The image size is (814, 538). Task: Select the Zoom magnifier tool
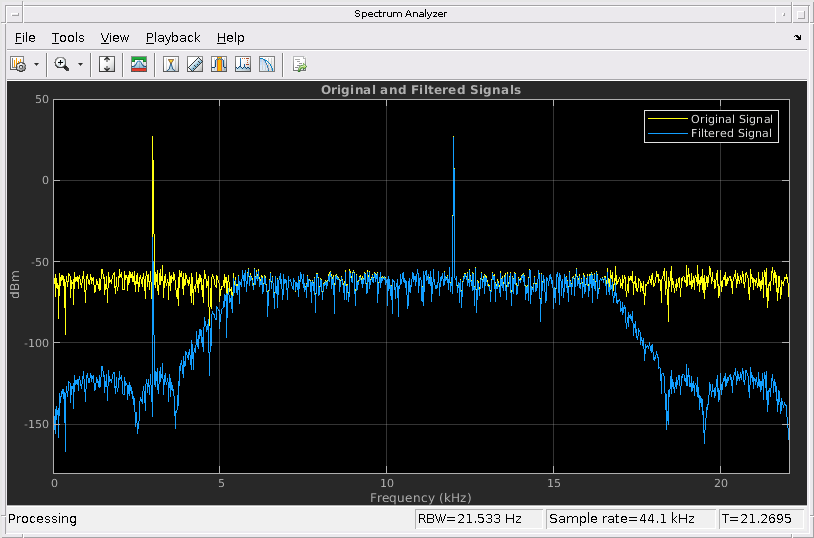pyautogui.click(x=62, y=65)
